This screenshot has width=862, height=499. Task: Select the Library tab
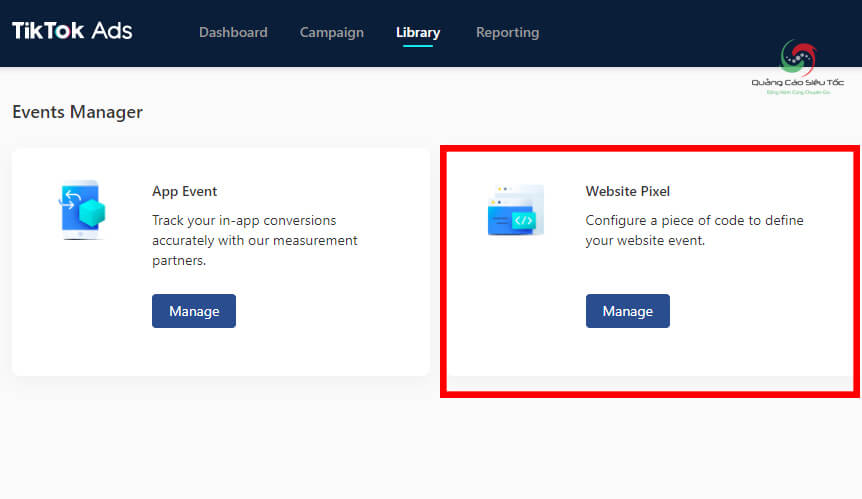coord(418,33)
